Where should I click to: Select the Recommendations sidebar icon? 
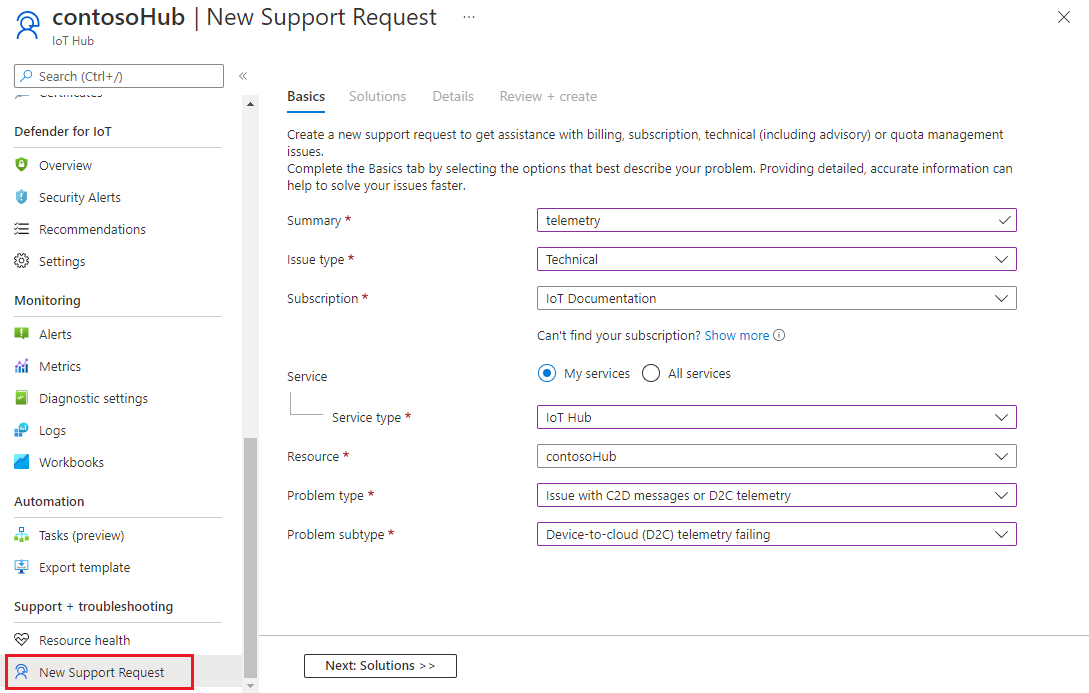point(21,229)
